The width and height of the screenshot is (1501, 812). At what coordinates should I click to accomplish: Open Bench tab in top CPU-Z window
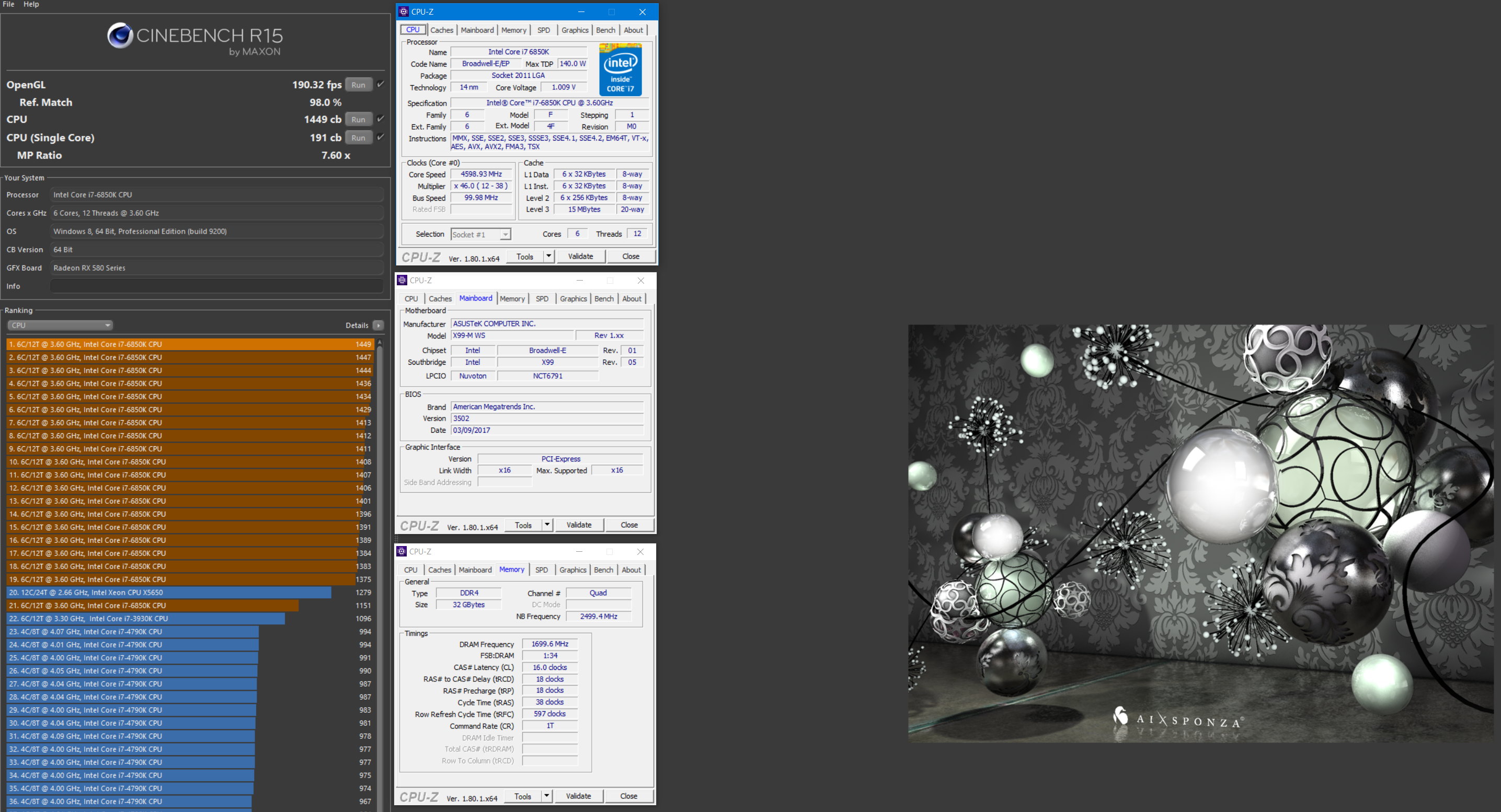[x=605, y=30]
